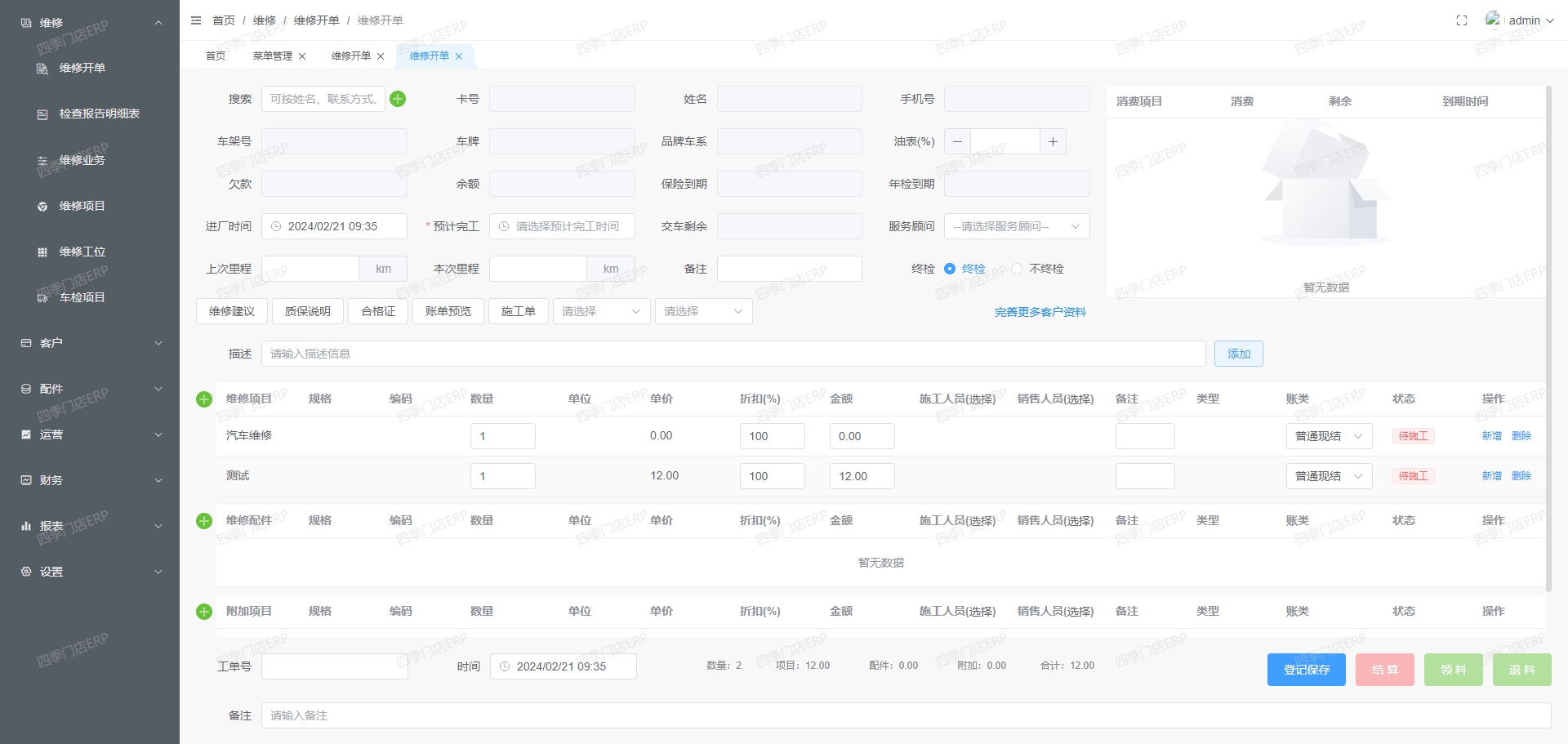Click the 维修项目 sidebar icon
This screenshot has width=1568, height=744.
pyautogui.click(x=42, y=207)
